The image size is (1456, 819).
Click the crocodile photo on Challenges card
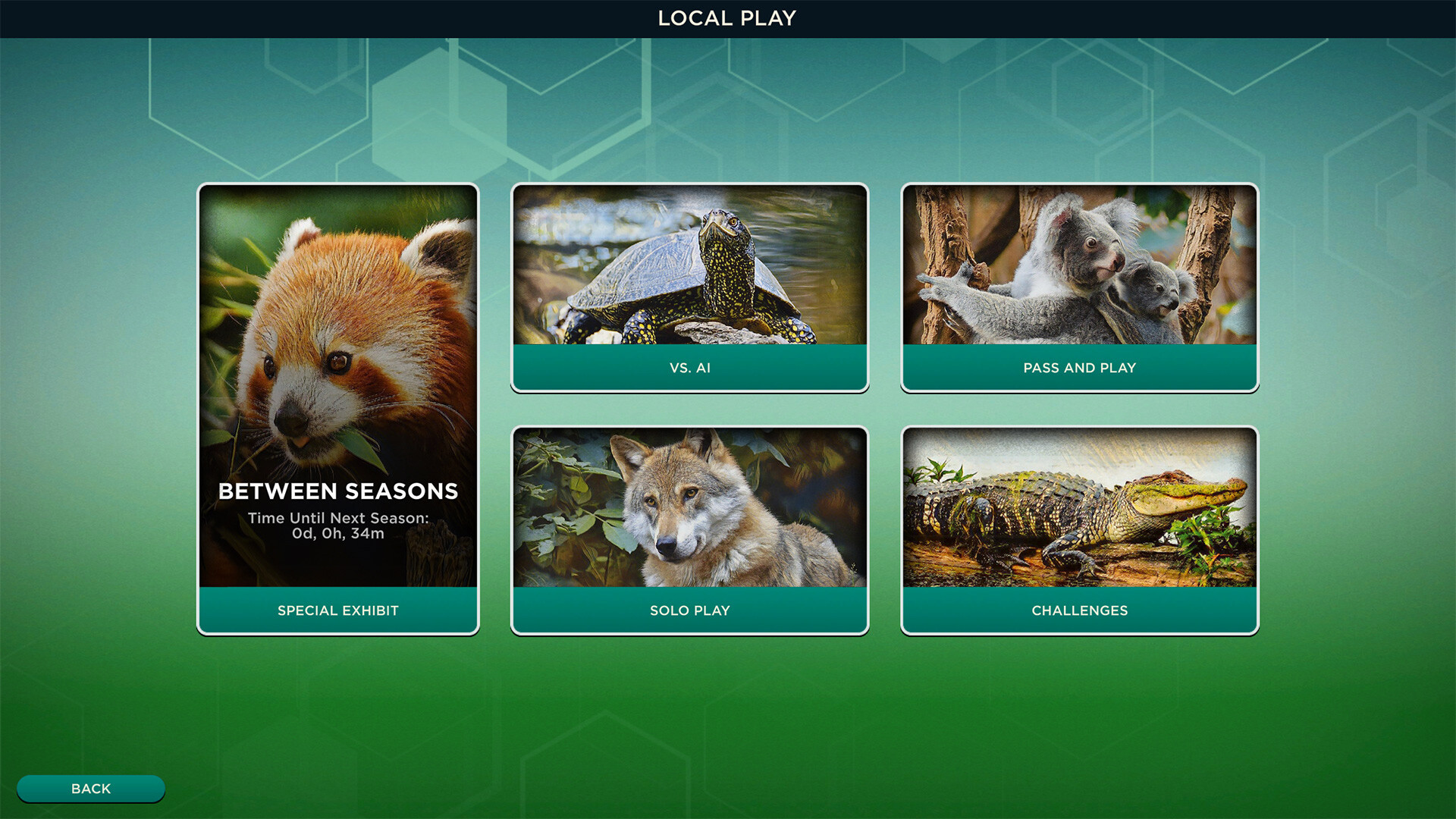tap(1080, 508)
